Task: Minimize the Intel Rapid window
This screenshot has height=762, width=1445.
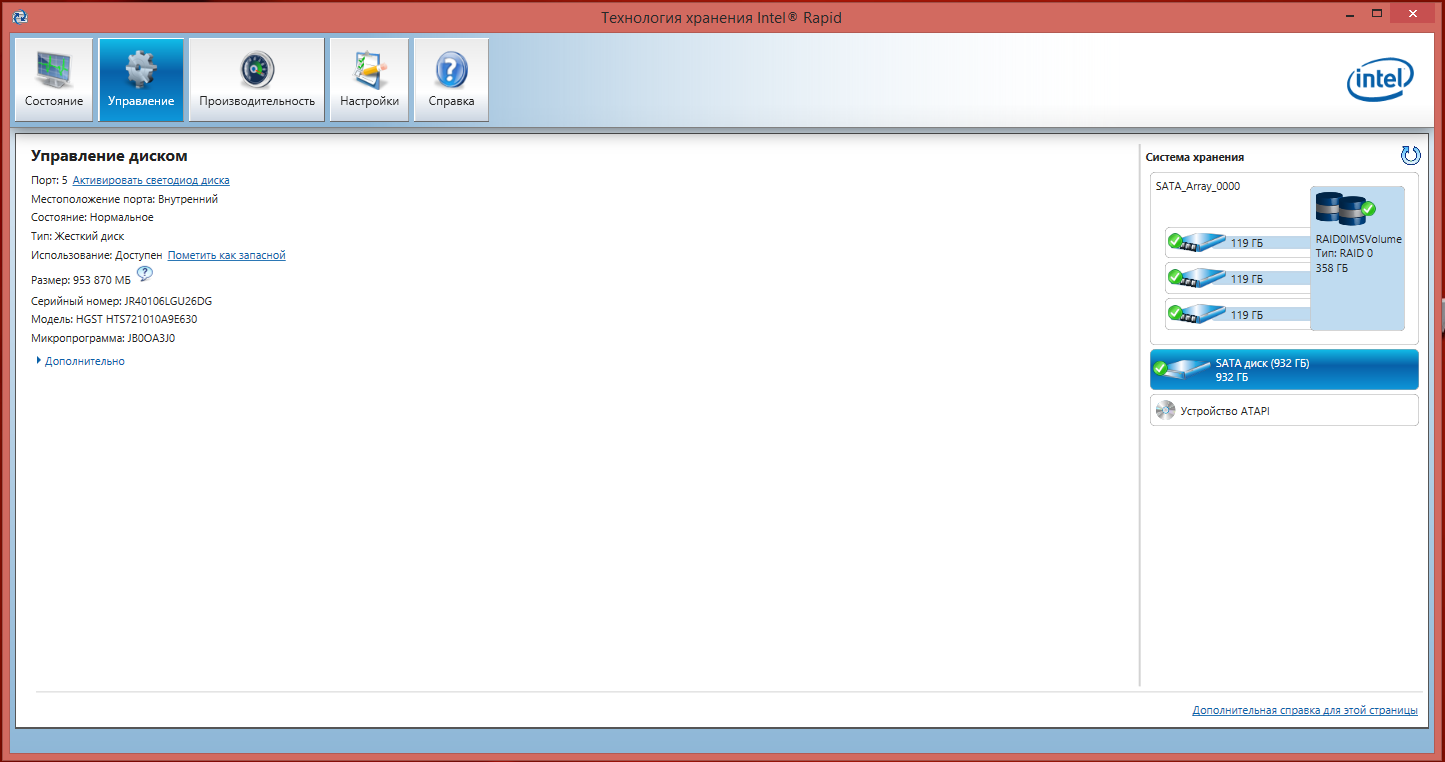Action: pos(1349,13)
